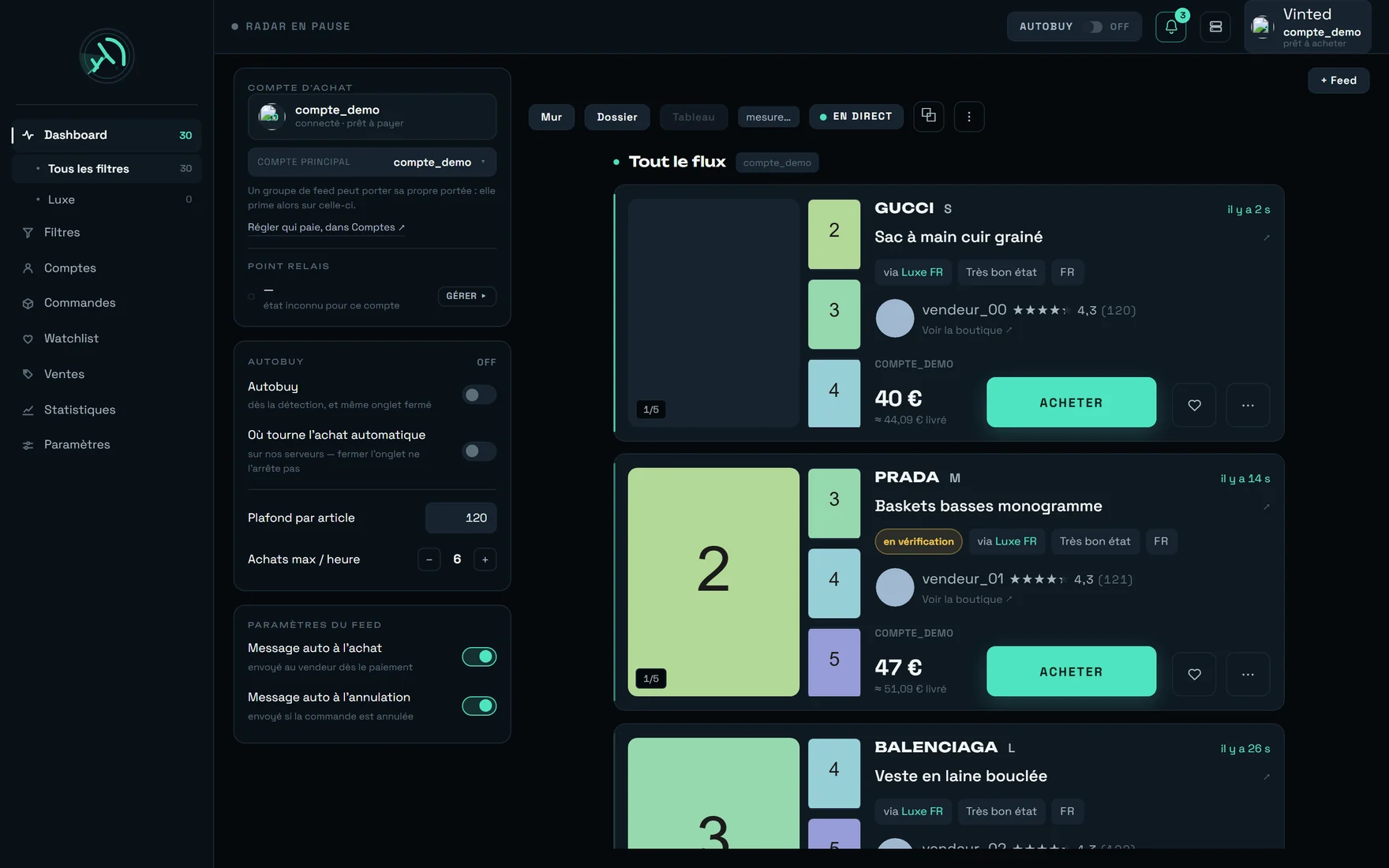Screen dimensions: 1389x868
Task: Add the Gucci bag to watchlist with heart
Action: pos(1194,405)
